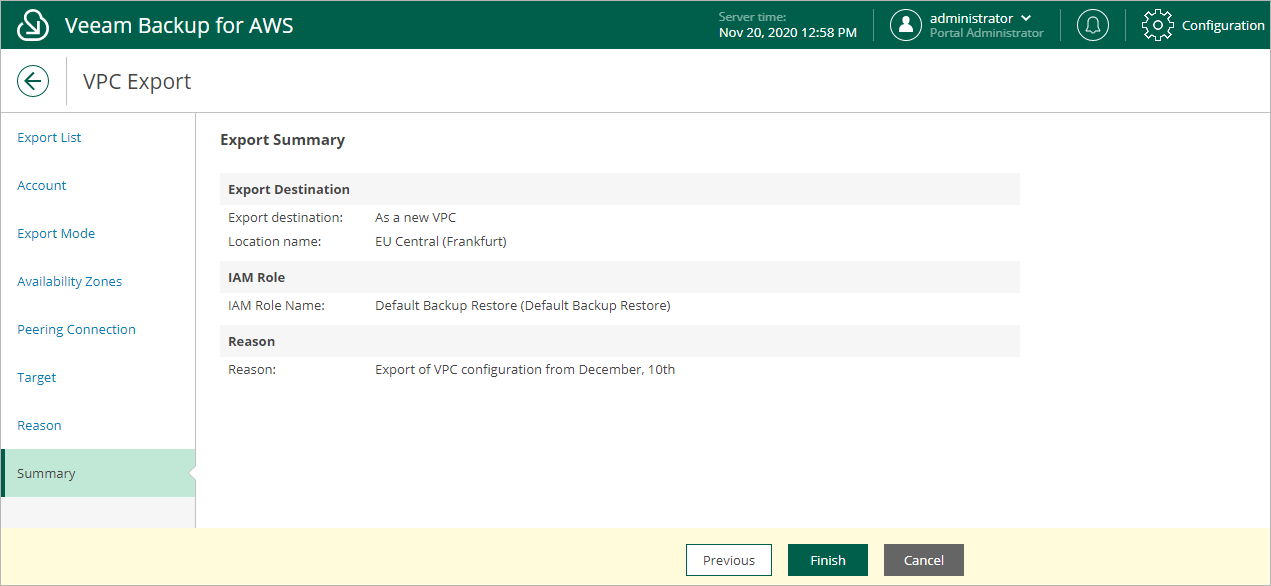
Task: Click the 'Export destination:' label
Action: (x=286, y=217)
